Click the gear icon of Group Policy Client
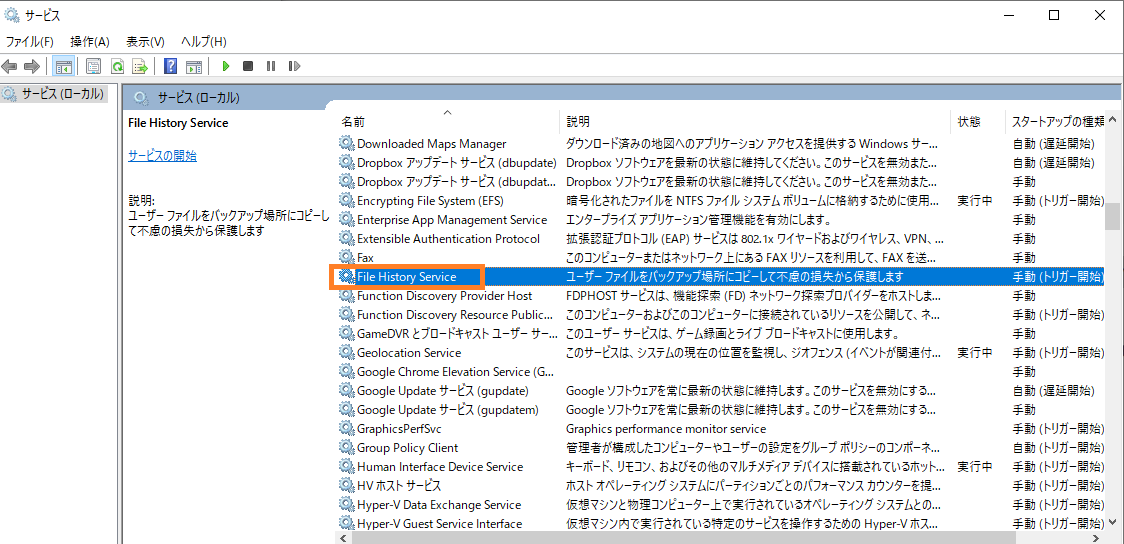 347,447
